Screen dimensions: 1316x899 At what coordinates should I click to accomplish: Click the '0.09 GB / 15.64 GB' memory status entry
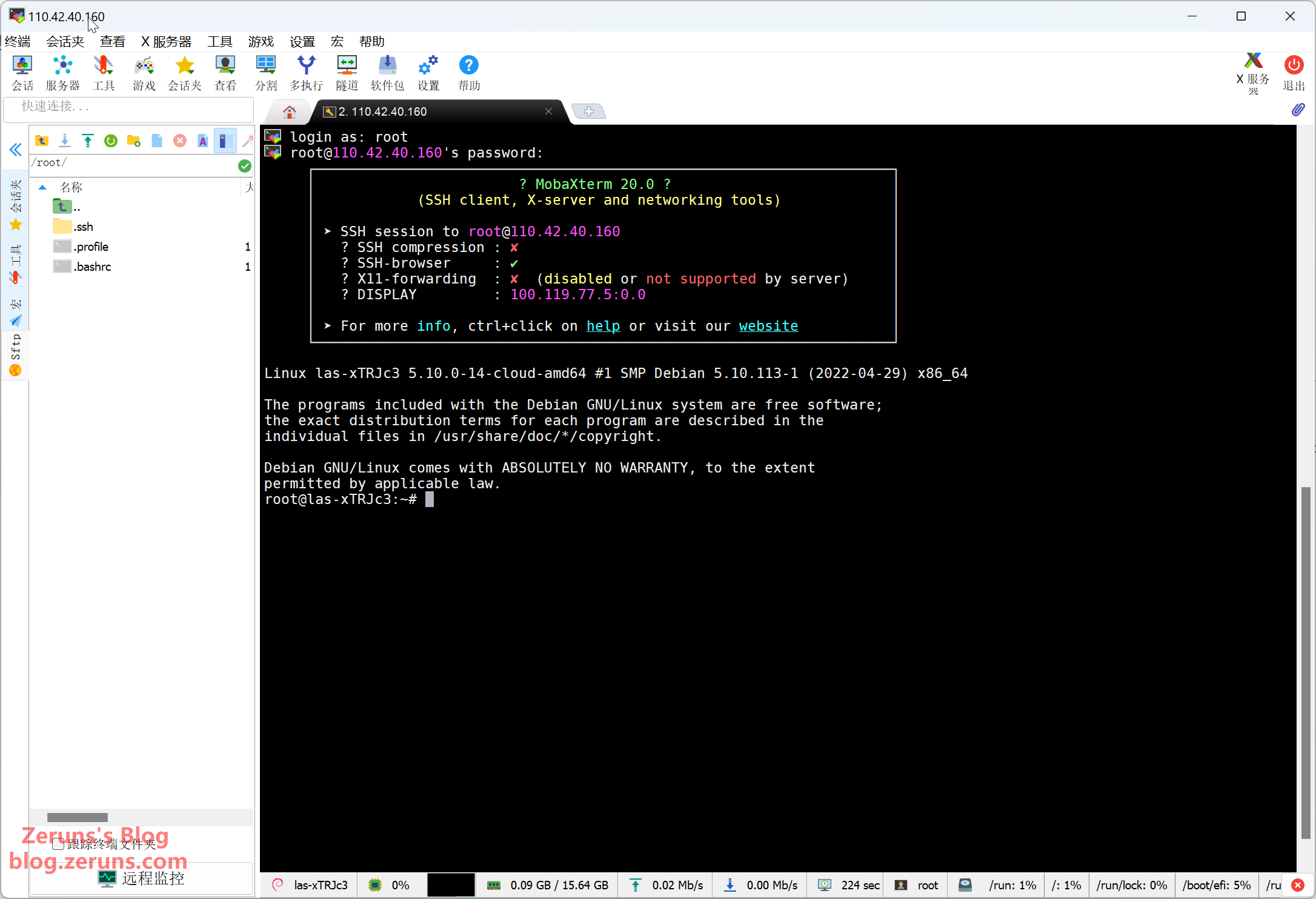559,886
